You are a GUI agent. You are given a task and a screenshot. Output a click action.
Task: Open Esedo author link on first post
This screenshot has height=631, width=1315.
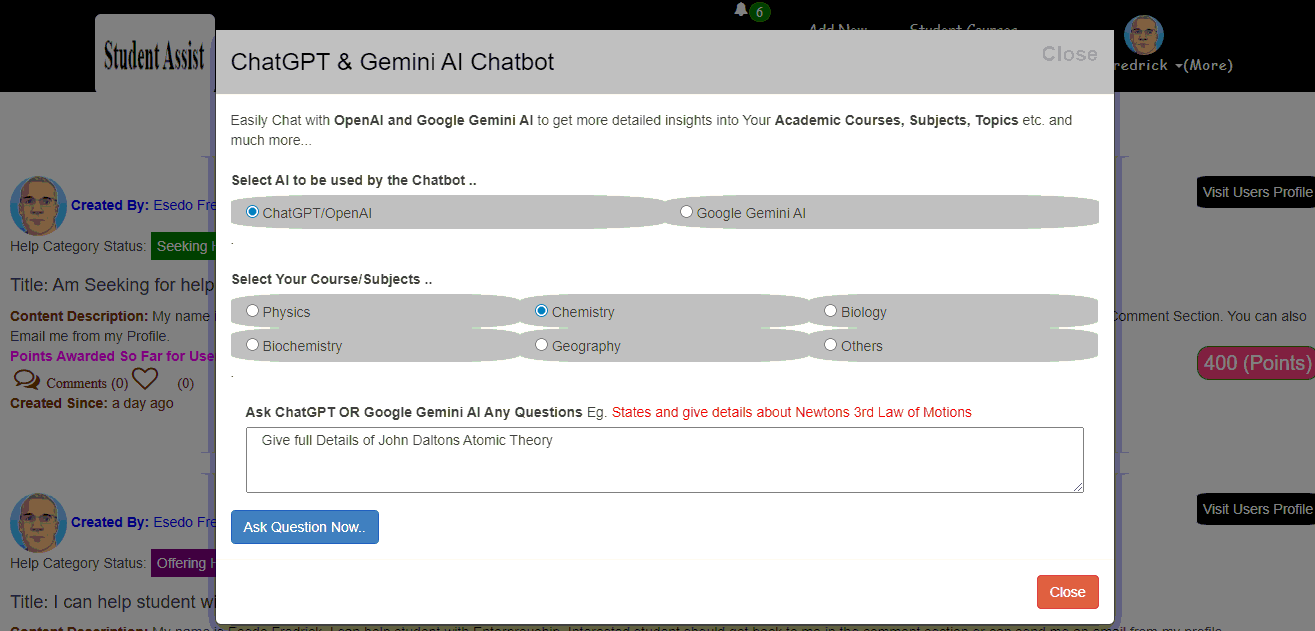tap(185, 205)
